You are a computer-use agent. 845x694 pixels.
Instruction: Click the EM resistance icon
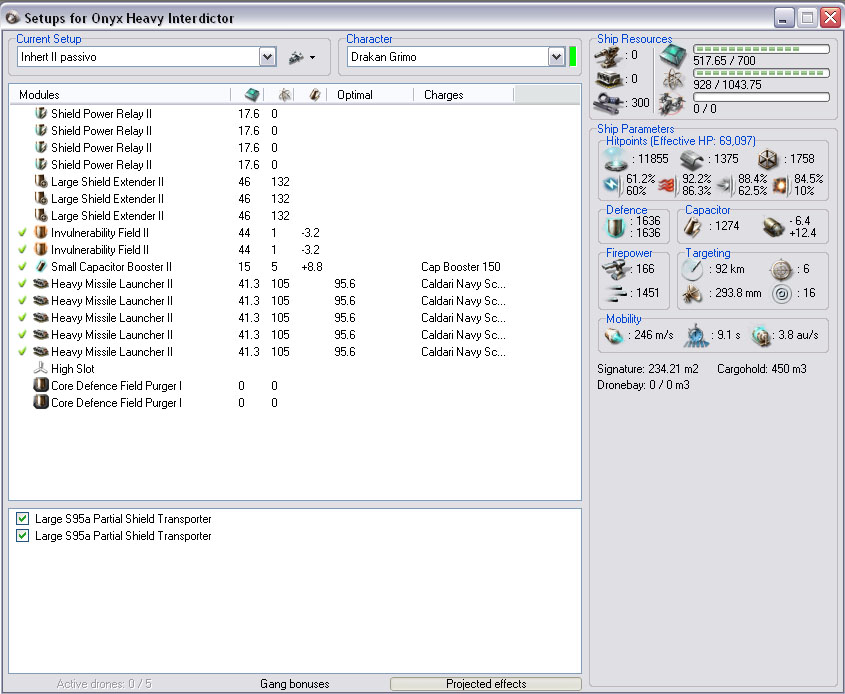coord(613,185)
